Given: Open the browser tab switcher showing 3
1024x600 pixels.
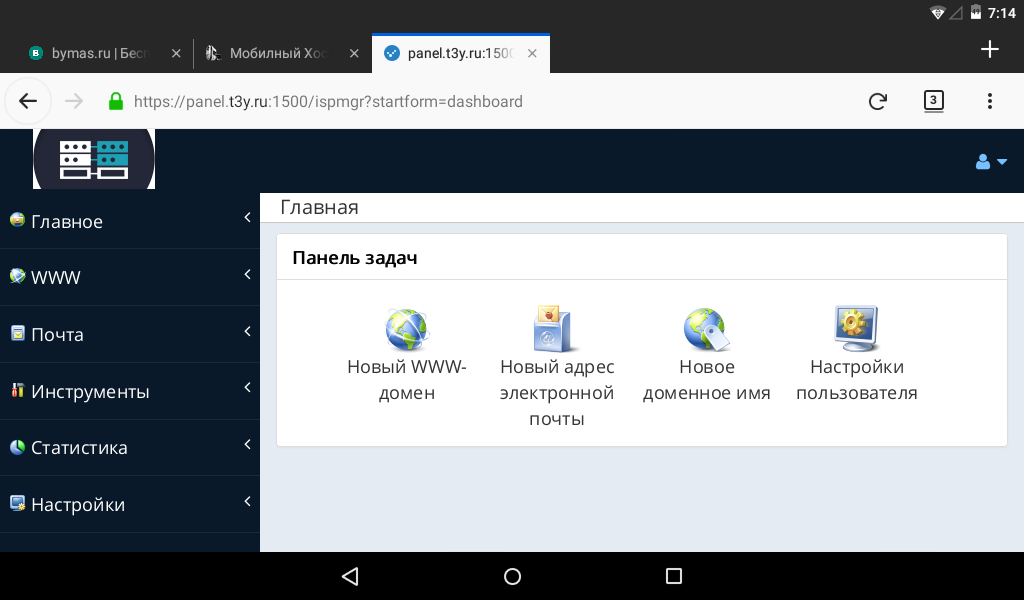Looking at the screenshot, I should (x=933, y=100).
